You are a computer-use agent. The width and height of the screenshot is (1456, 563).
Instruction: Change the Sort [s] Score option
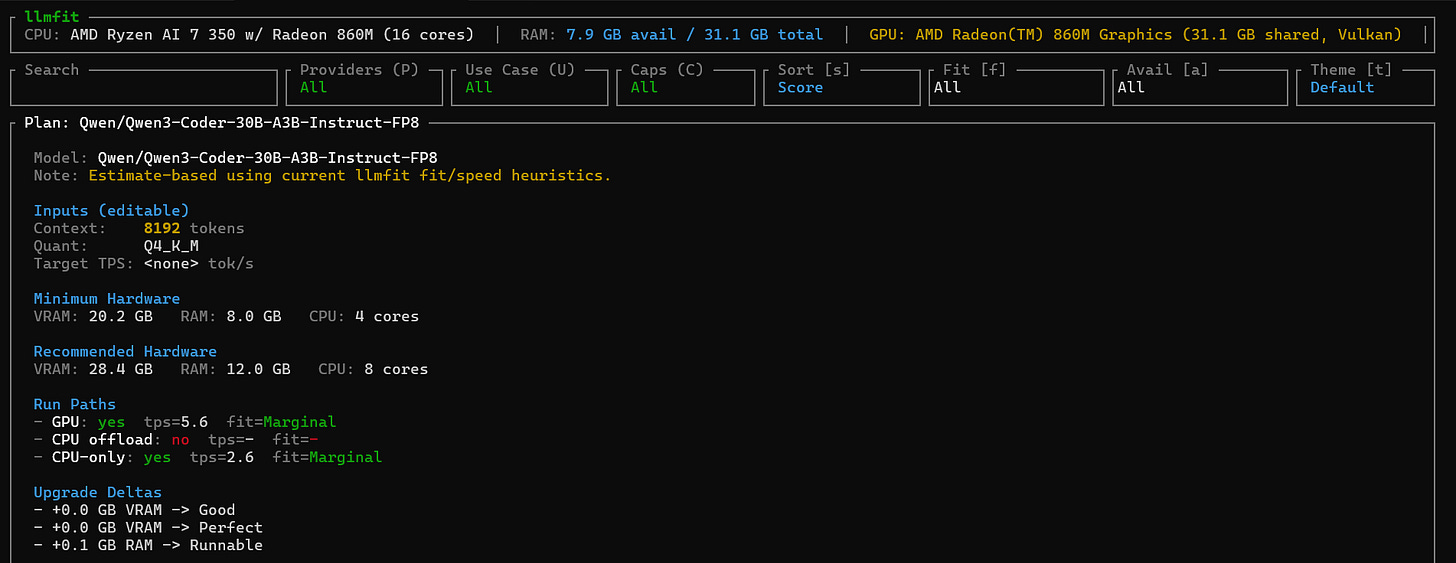(x=842, y=87)
